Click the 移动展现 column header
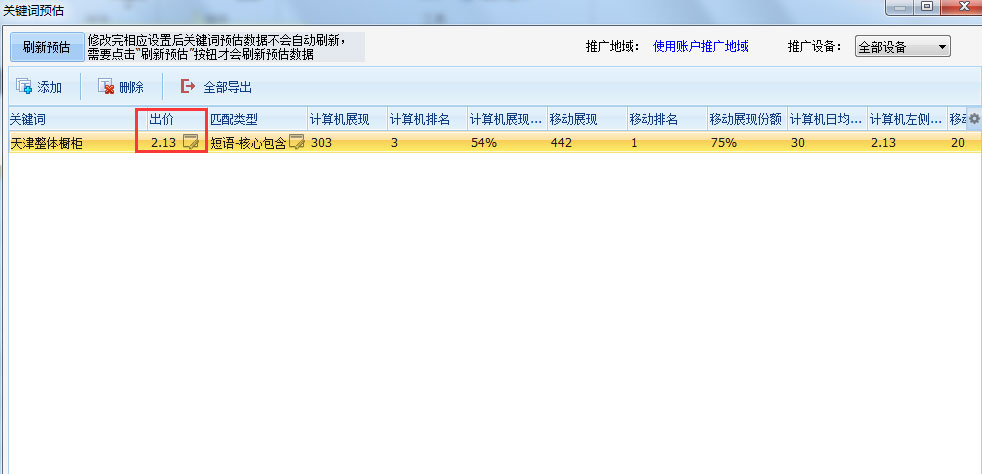The image size is (982, 474). tap(585, 119)
